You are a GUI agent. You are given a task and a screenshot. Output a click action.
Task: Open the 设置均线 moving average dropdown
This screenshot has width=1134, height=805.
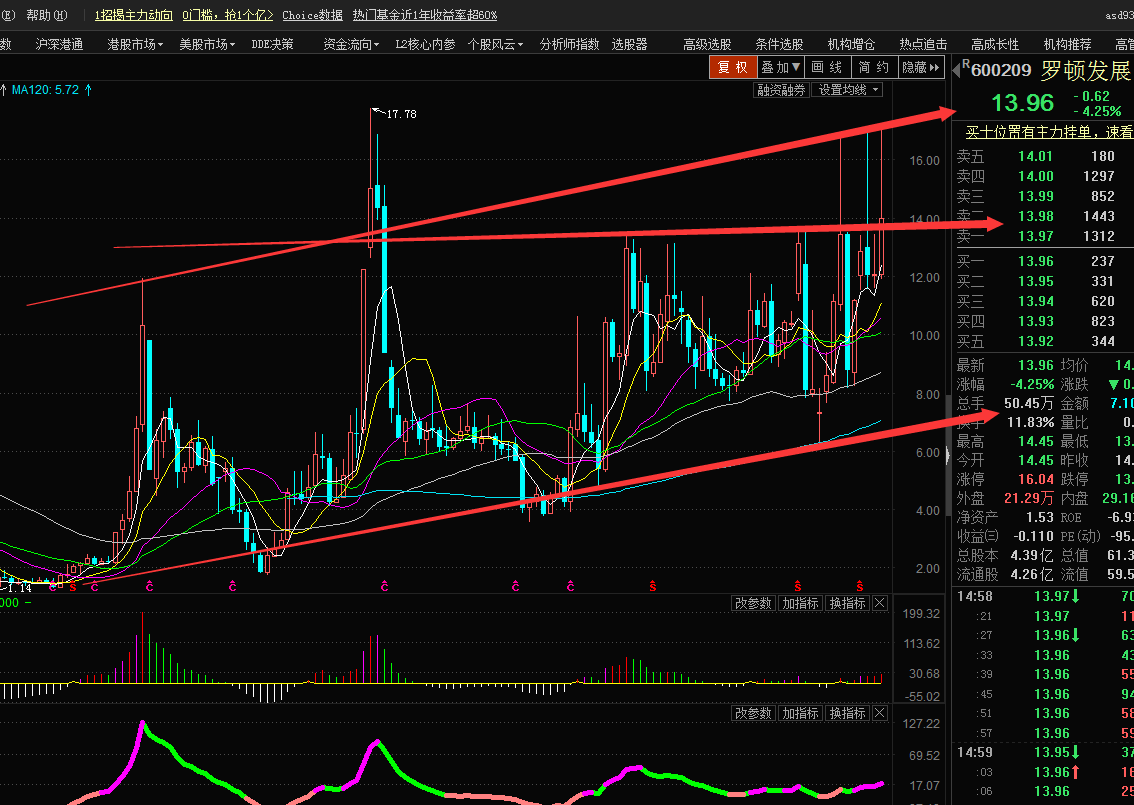click(848, 90)
